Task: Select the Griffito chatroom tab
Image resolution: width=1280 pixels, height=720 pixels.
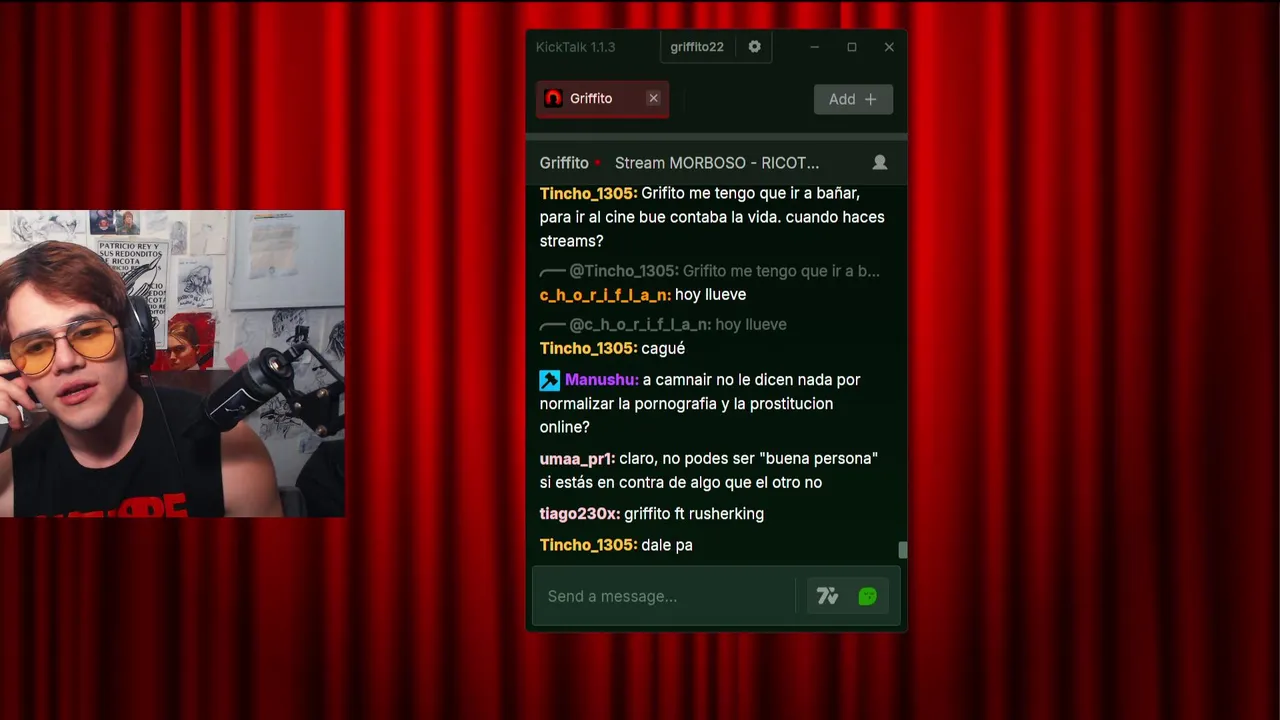Action: point(602,98)
